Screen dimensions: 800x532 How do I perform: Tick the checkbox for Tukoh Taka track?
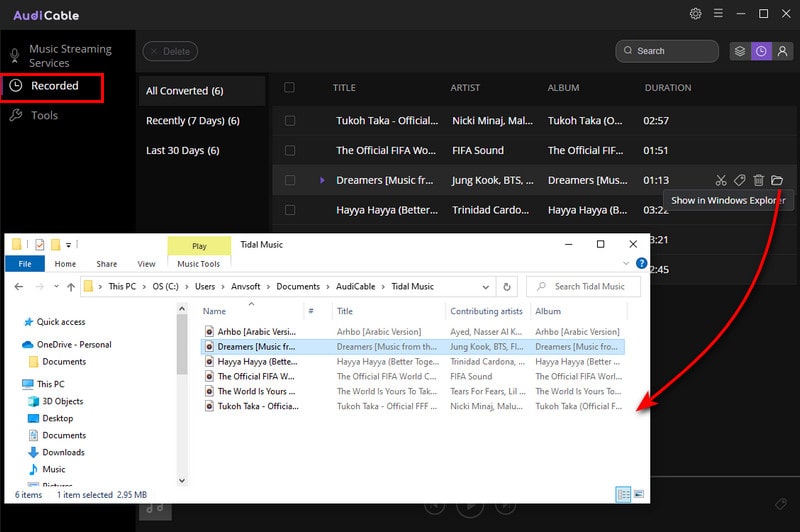[290, 120]
